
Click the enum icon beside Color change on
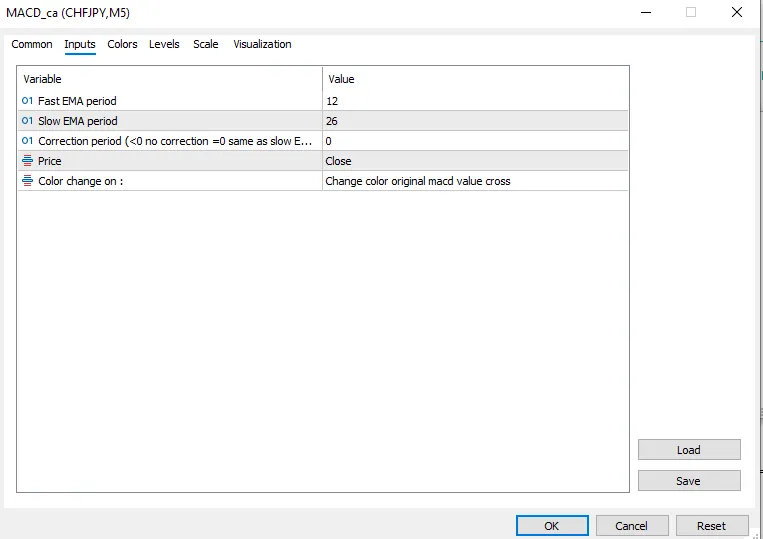pos(27,181)
